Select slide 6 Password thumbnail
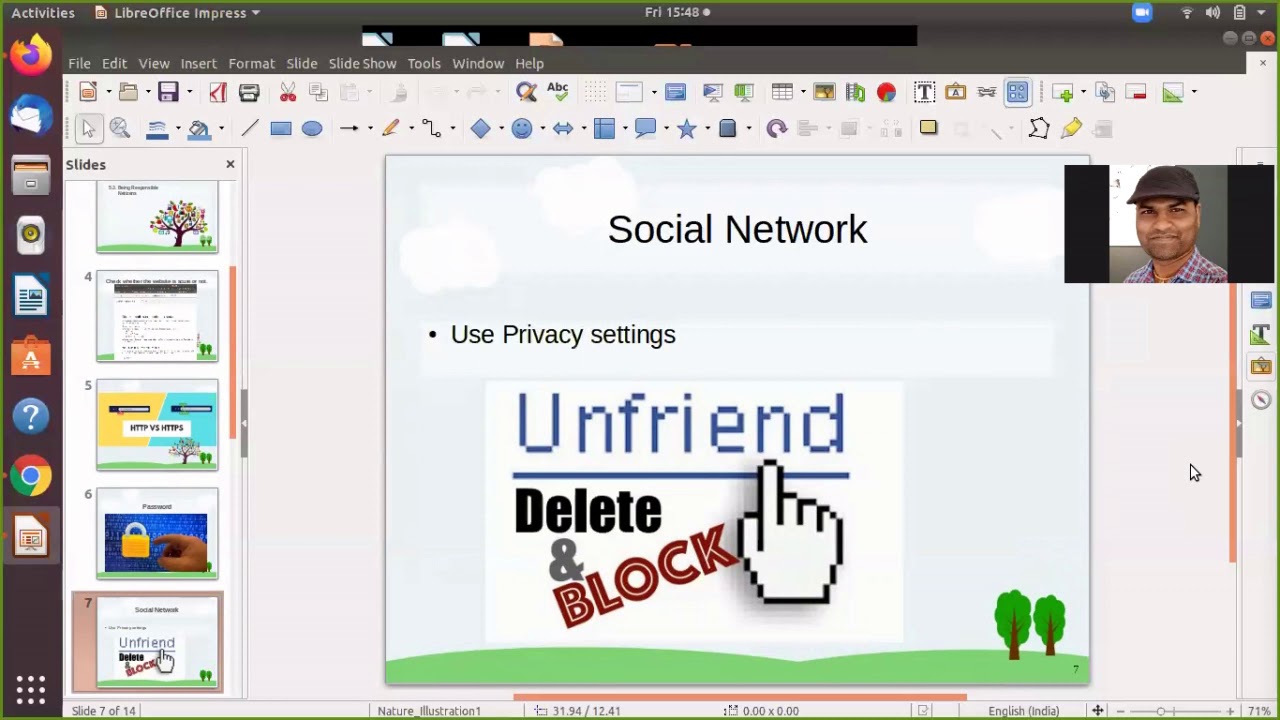Image resolution: width=1280 pixels, height=720 pixels. click(157, 534)
